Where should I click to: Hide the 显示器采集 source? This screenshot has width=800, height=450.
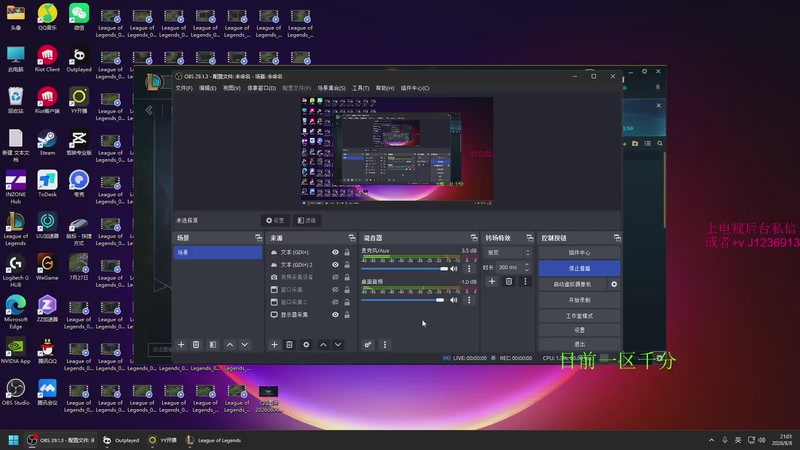(335, 315)
